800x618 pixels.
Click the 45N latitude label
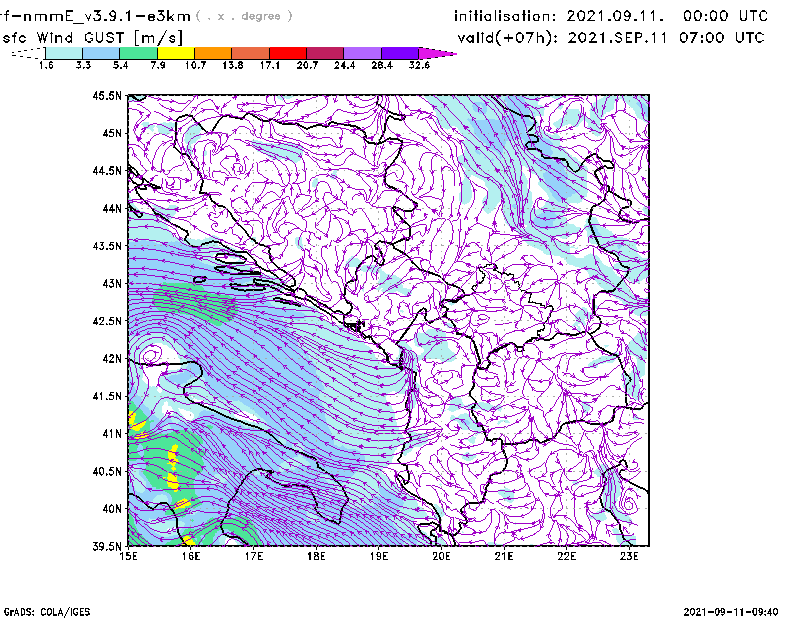[112, 133]
